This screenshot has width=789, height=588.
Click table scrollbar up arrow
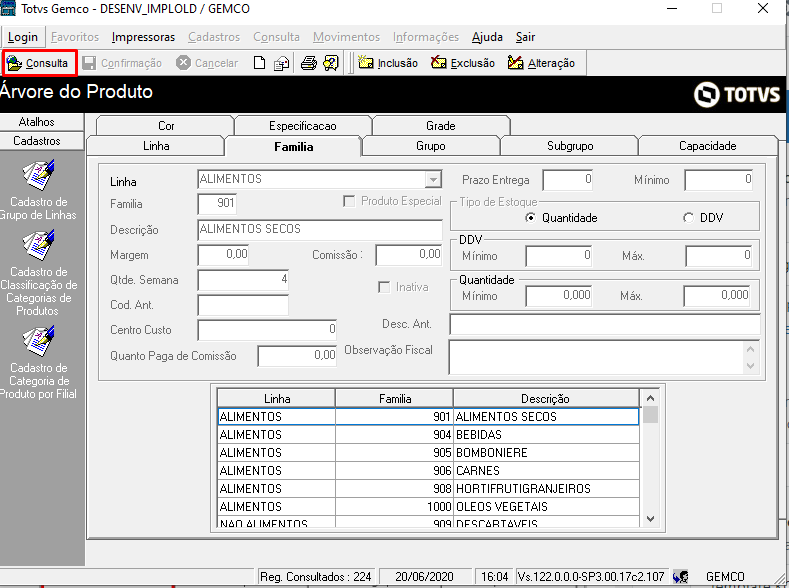pos(650,398)
